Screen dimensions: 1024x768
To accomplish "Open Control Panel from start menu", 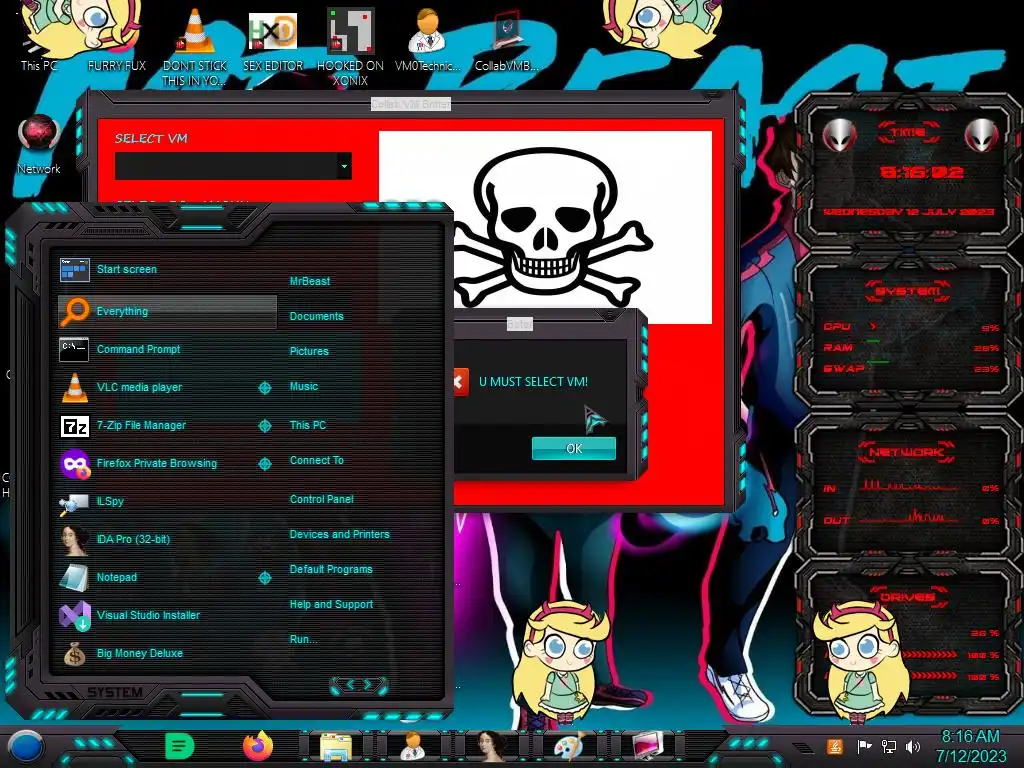I will coord(321,499).
